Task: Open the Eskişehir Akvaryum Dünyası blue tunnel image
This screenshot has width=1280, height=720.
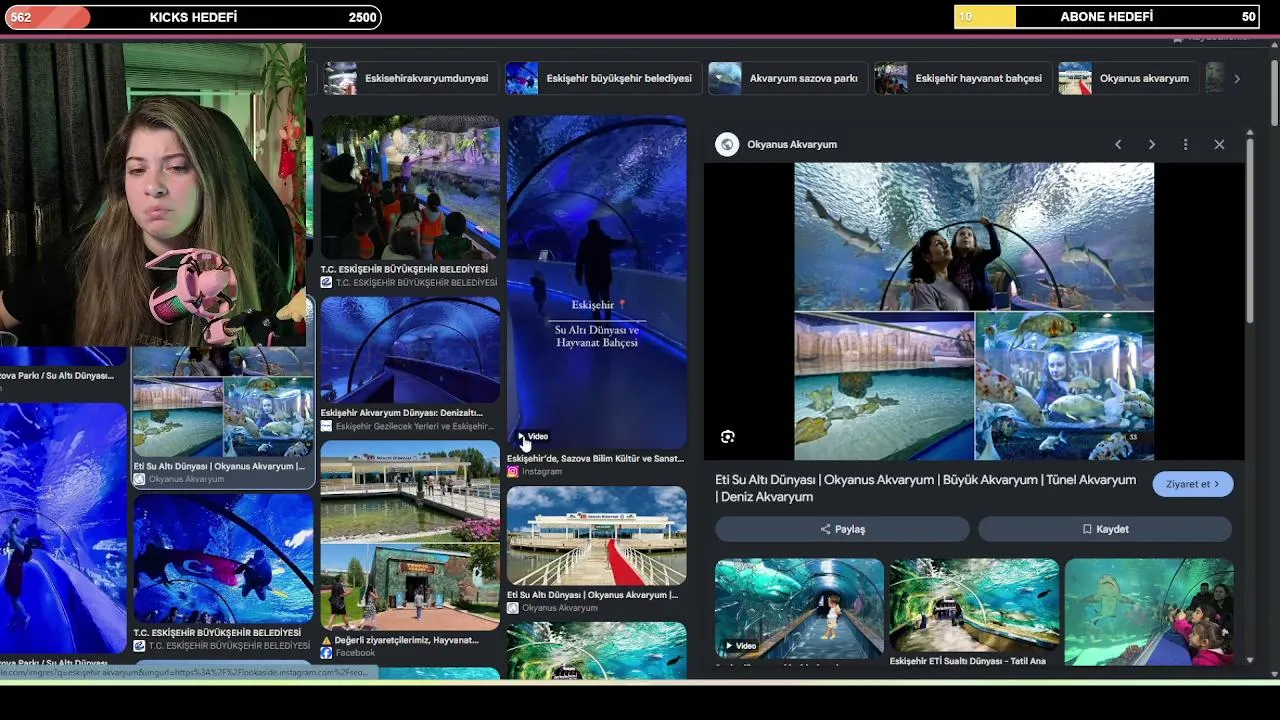Action: [410, 350]
